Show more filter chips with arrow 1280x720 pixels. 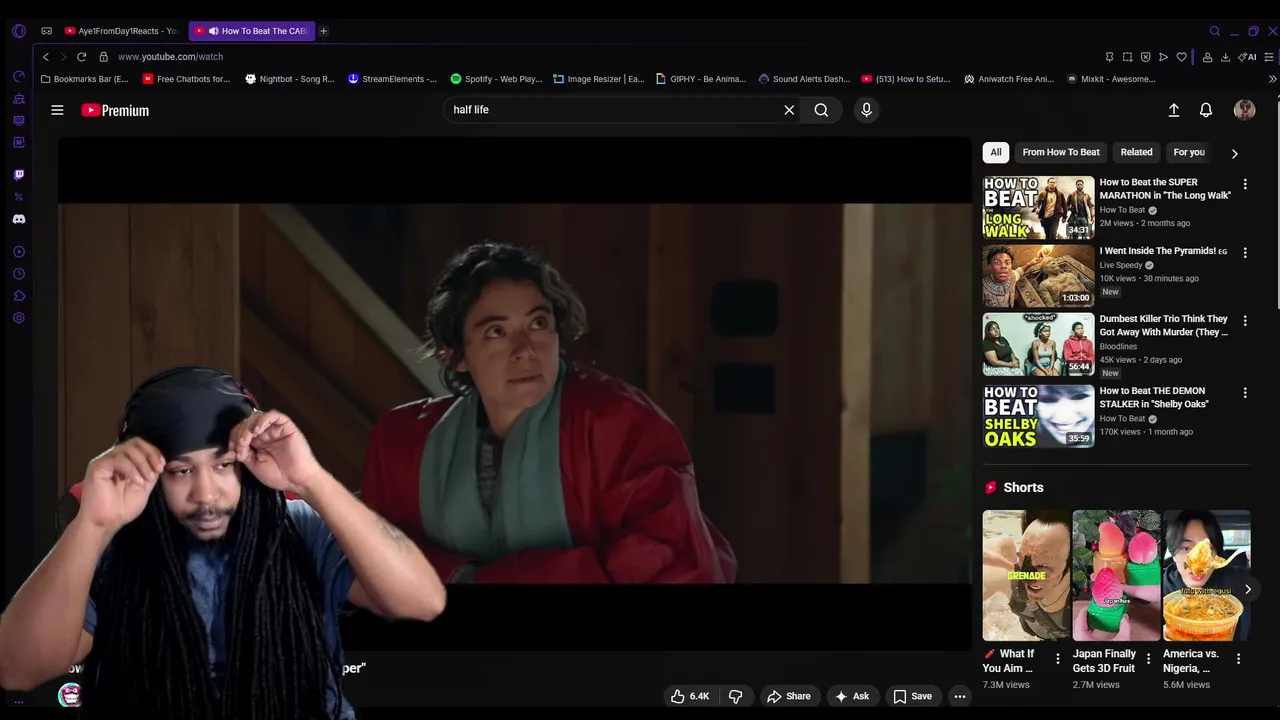click(1235, 153)
